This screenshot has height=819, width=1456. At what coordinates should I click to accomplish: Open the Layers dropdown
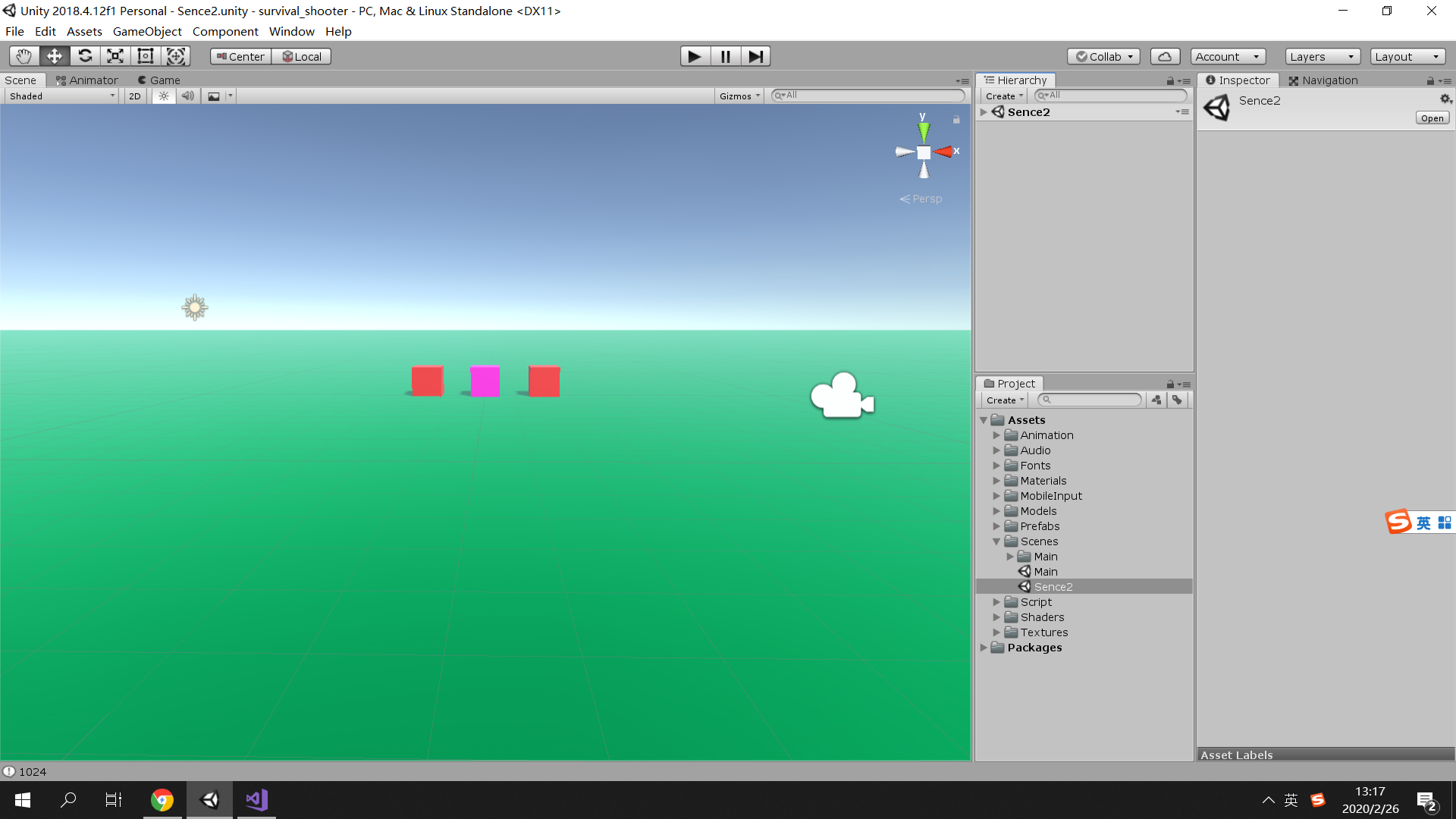point(1322,57)
